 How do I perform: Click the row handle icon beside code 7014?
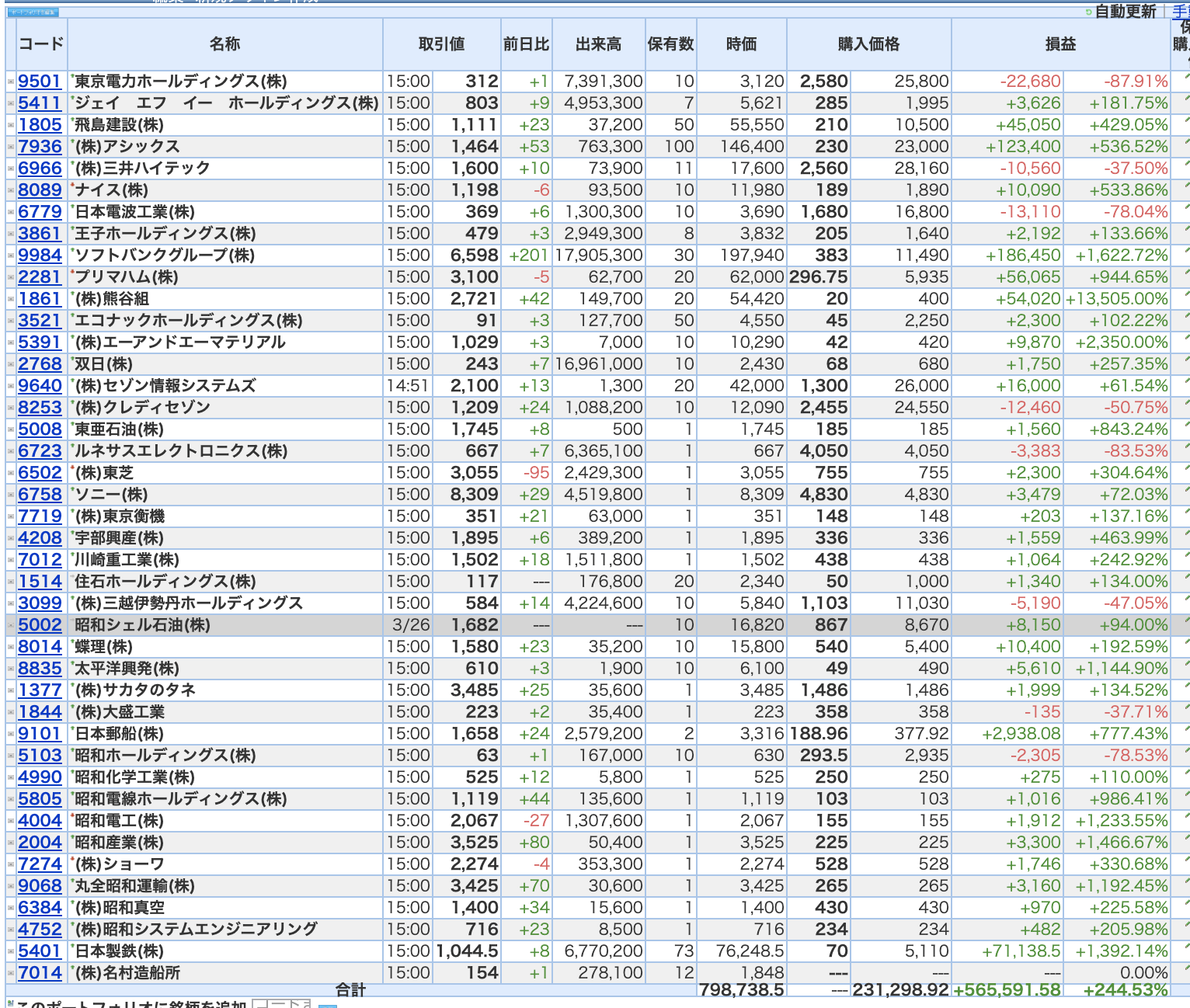[x=11, y=973]
